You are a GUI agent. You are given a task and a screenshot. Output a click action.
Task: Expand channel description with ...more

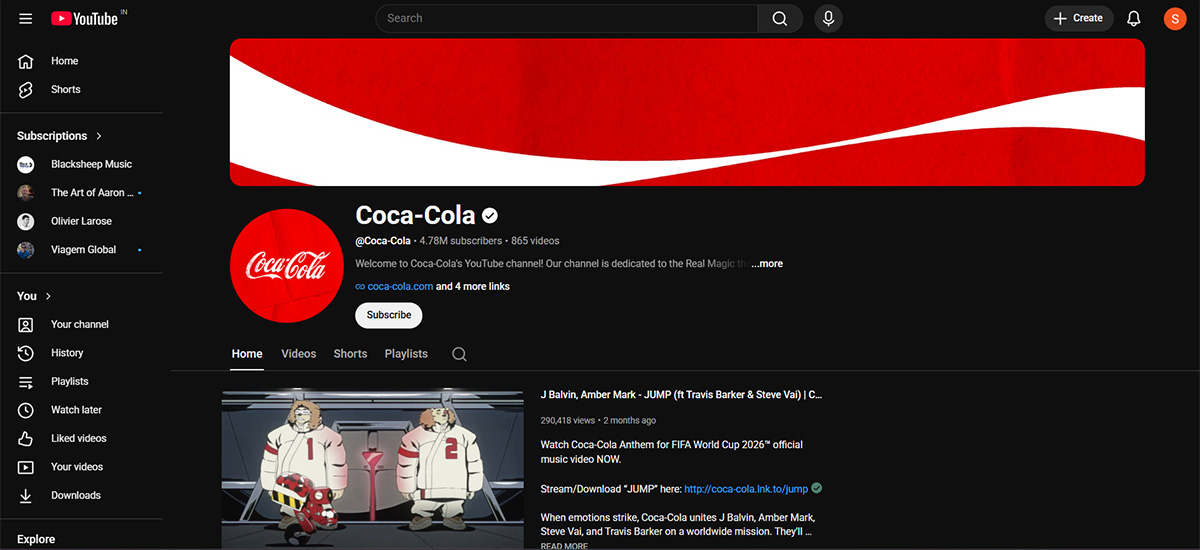(767, 264)
